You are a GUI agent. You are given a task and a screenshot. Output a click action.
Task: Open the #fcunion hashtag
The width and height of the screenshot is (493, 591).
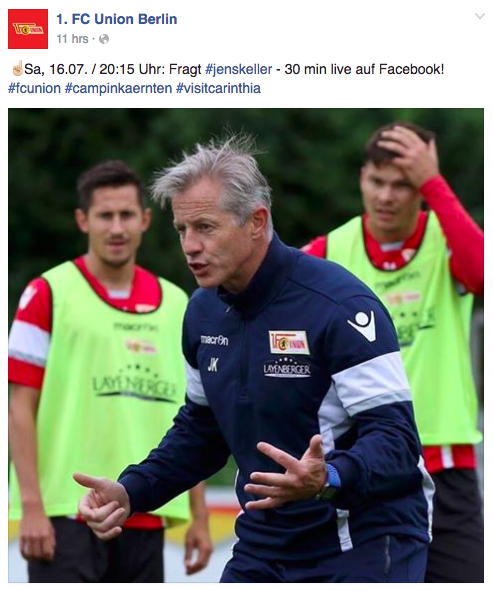pyautogui.click(x=34, y=88)
